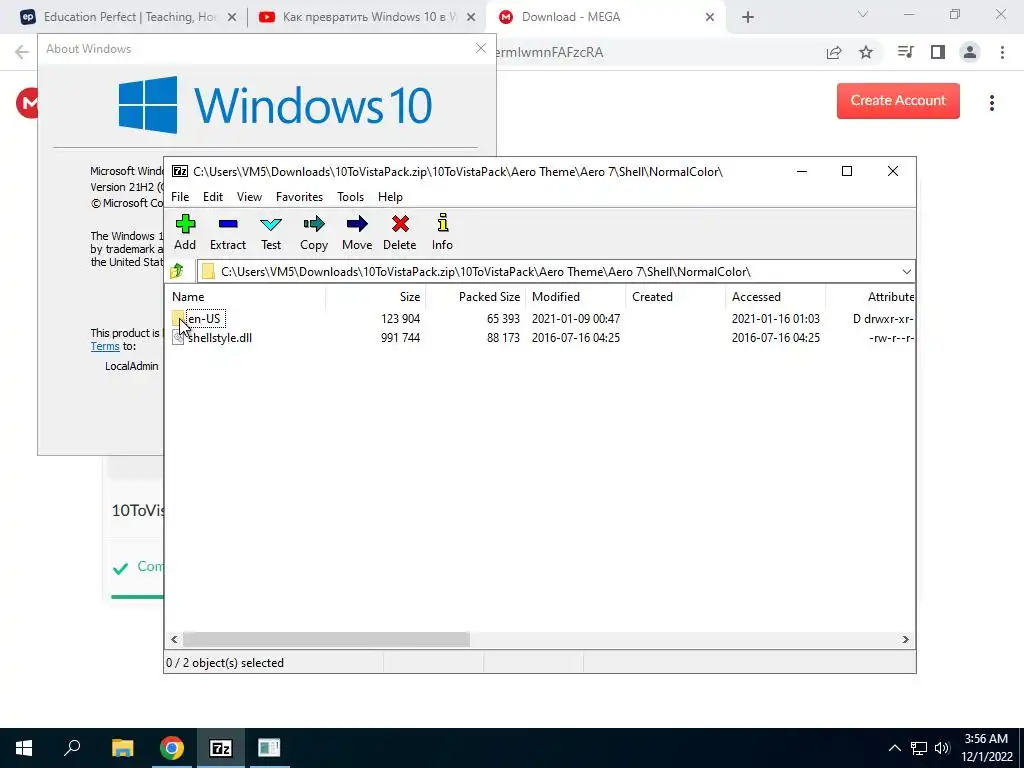Open the Chrome three-dot menu
The height and width of the screenshot is (768, 1024).
click(x=1002, y=52)
